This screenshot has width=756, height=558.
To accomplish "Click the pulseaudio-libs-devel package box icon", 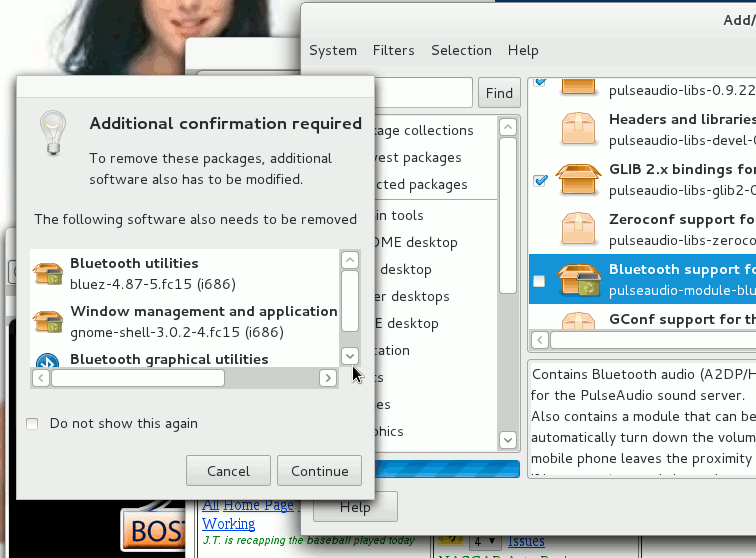I will coord(578,129).
